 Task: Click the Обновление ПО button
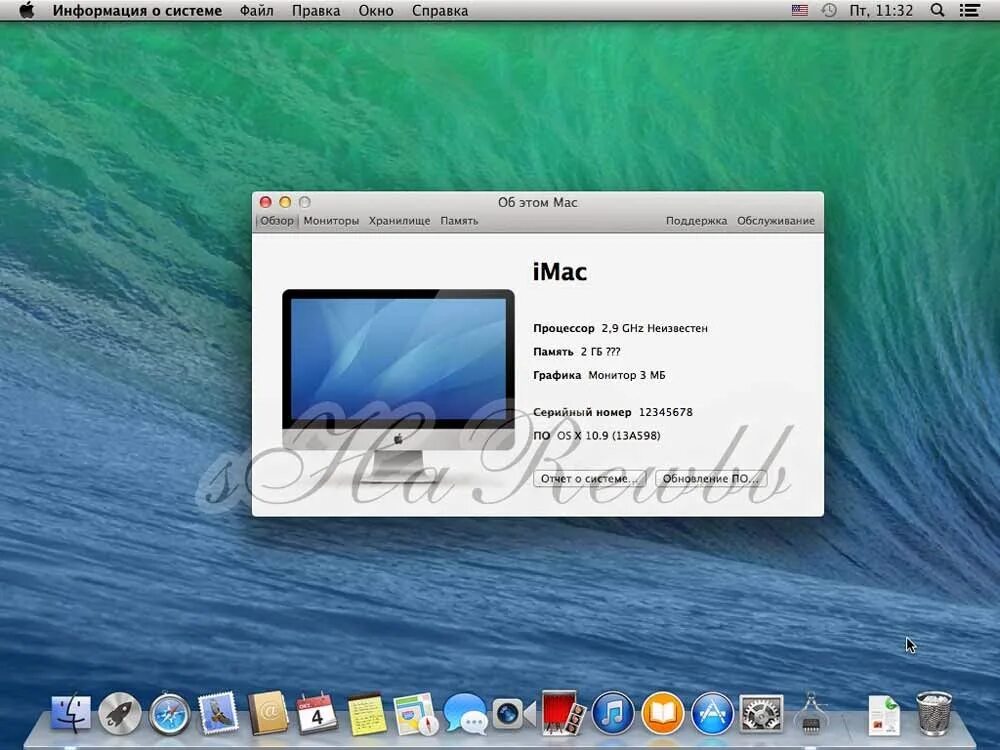tap(710, 478)
